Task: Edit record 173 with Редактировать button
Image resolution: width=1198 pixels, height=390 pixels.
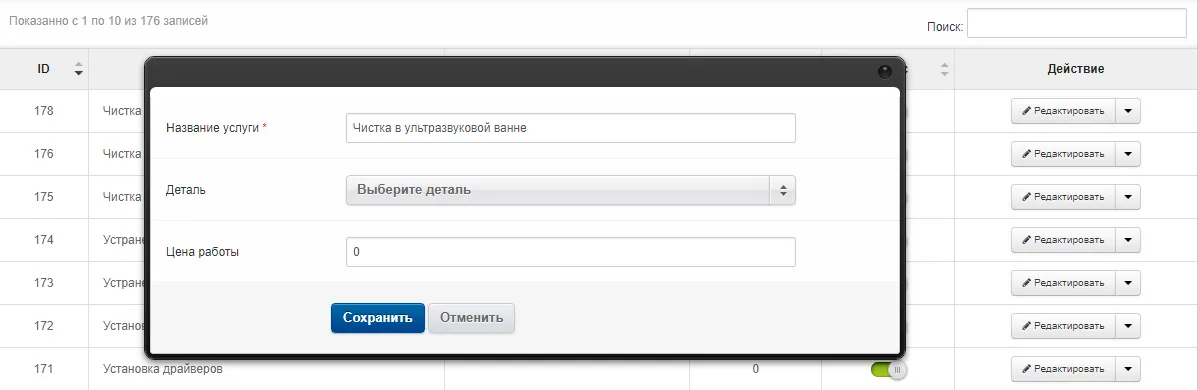Action: tap(1064, 283)
